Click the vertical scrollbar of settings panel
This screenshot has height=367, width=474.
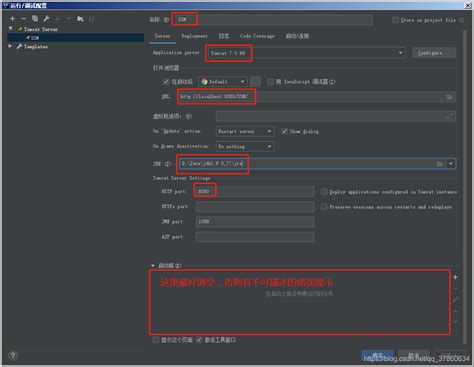point(465,187)
